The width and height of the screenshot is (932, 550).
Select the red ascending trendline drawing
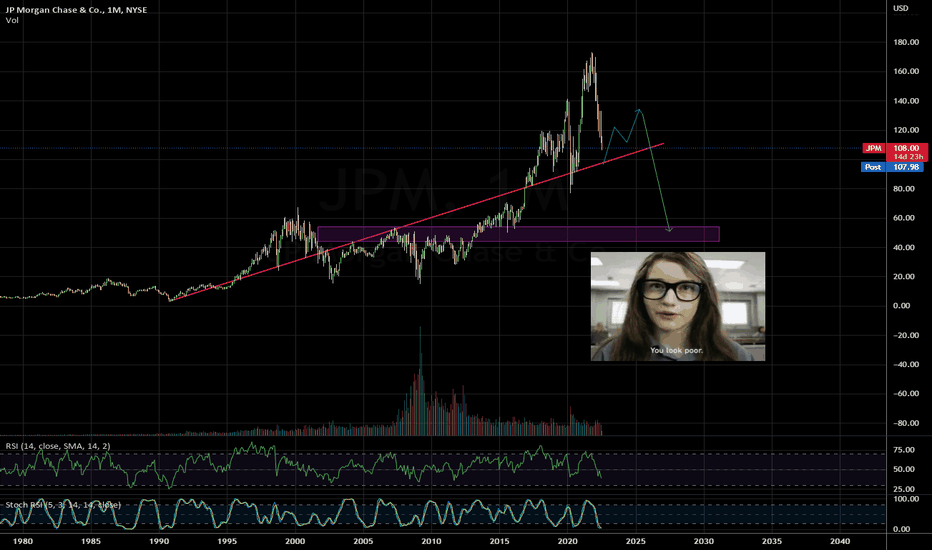coord(416,222)
